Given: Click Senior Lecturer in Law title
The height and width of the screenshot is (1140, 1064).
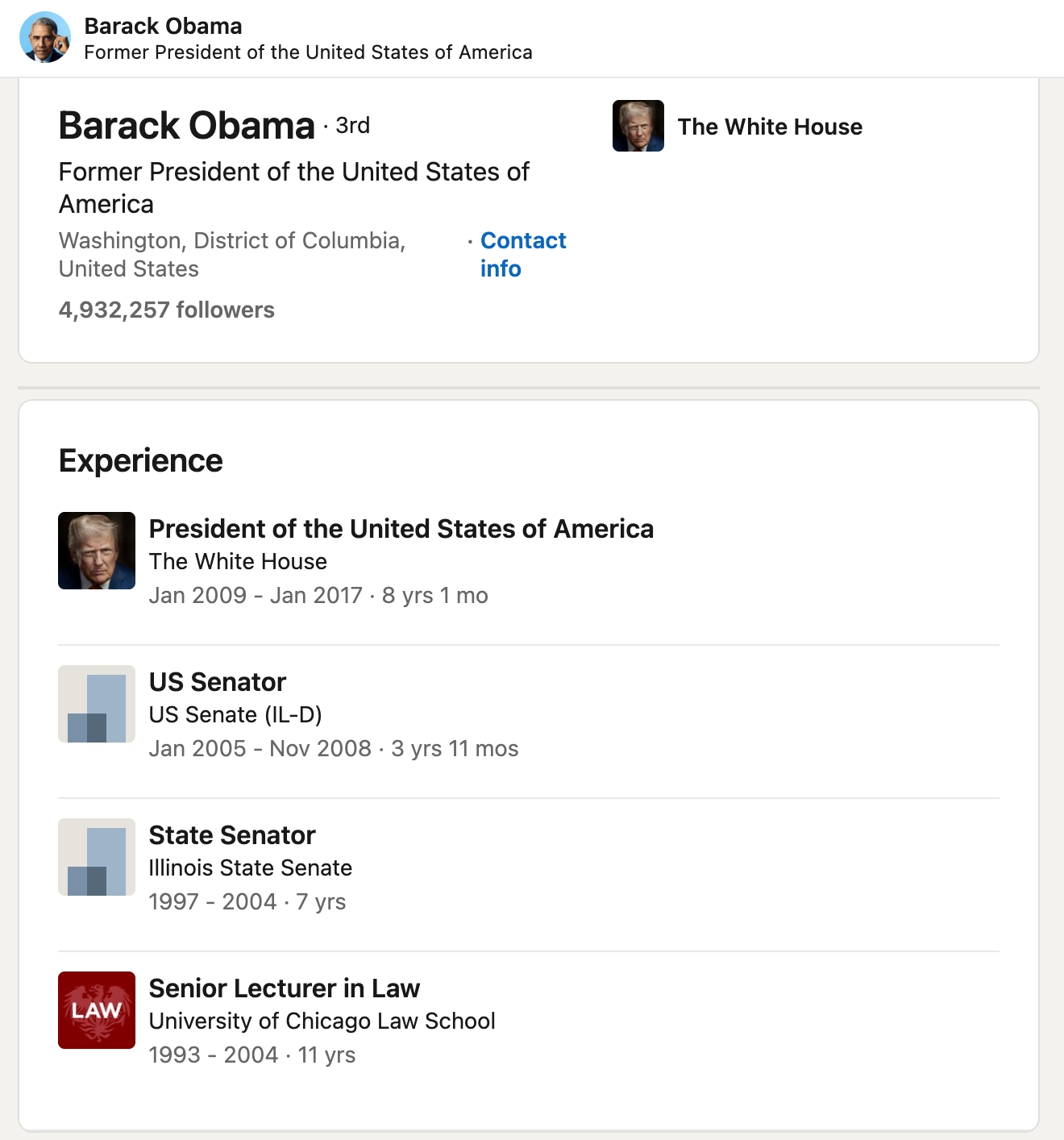Looking at the screenshot, I should click(x=285, y=988).
